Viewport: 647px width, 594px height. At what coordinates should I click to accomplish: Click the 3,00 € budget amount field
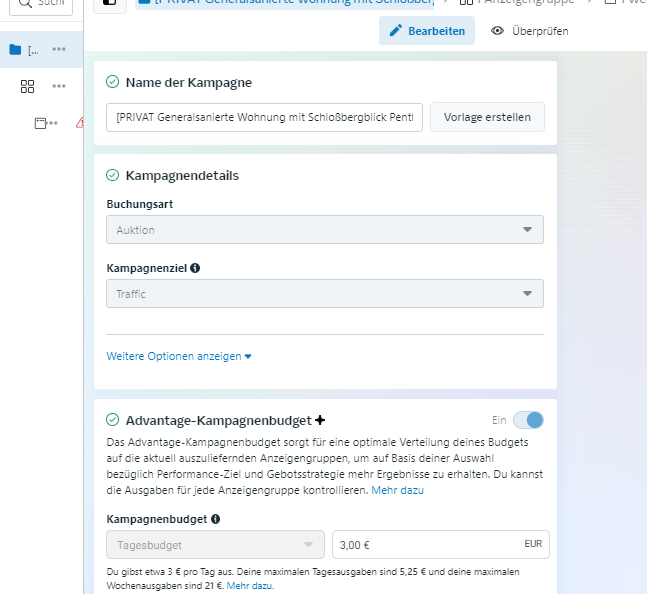[x=441, y=544]
